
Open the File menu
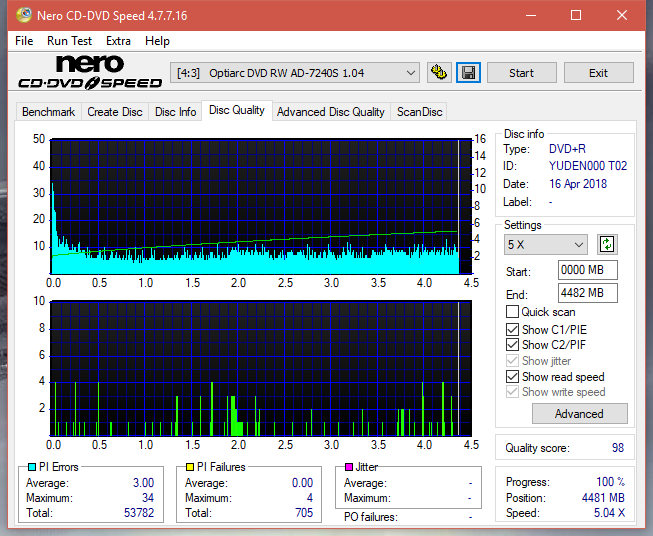(24, 41)
